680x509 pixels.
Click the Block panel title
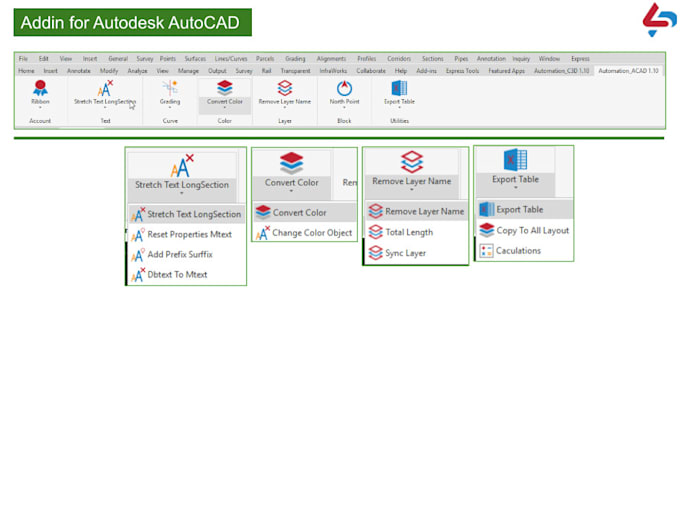[344, 121]
